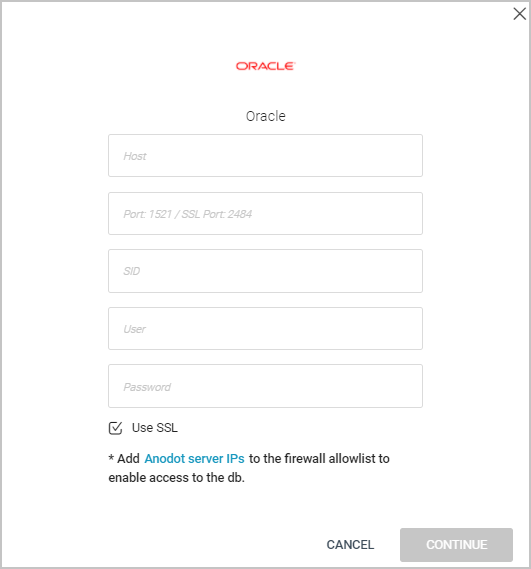Click the 'SID' placeholder text
Viewport: 531px width, 569px height.
tap(131, 271)
